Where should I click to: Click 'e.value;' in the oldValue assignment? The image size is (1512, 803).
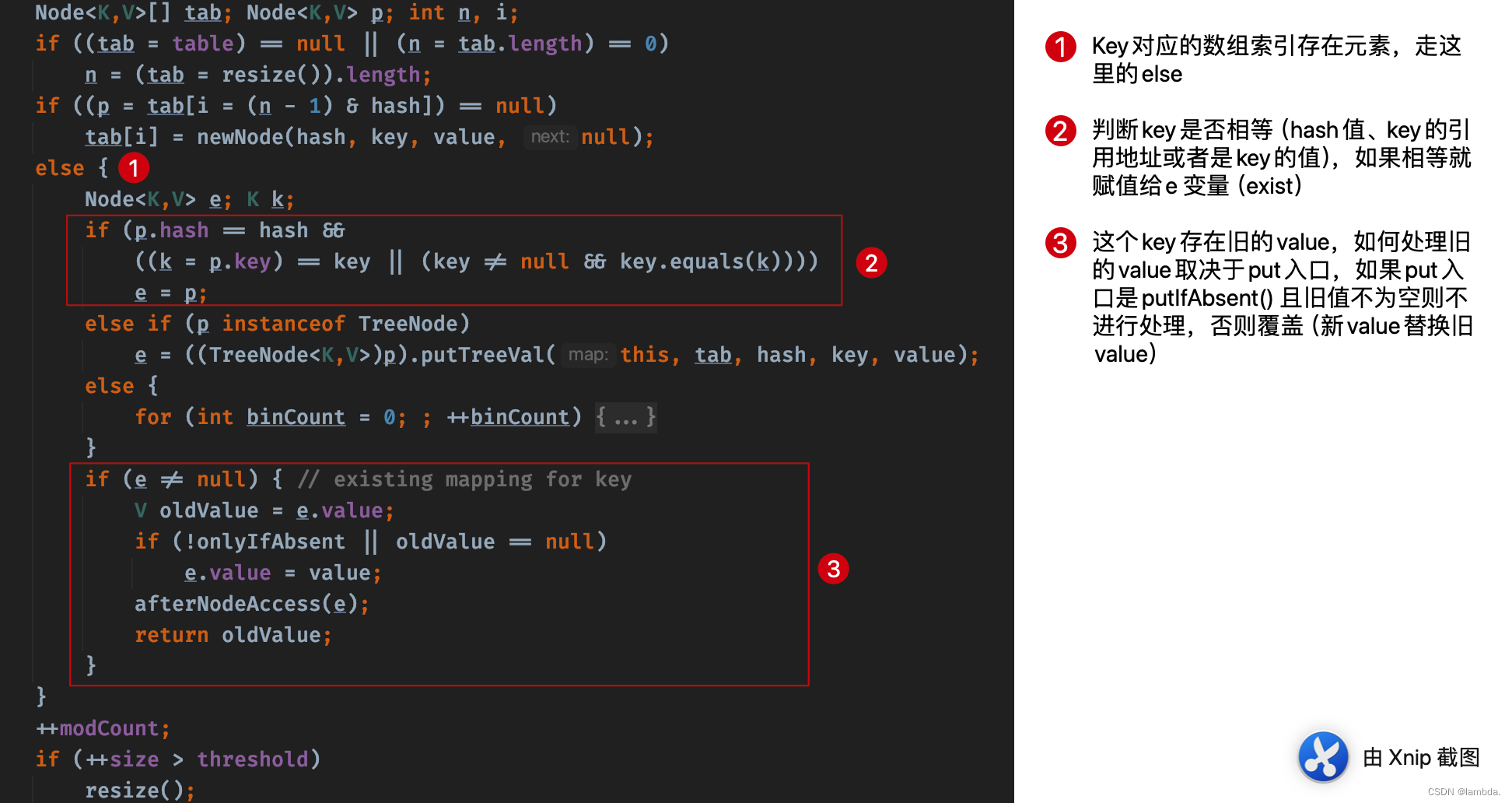(346, 510)
